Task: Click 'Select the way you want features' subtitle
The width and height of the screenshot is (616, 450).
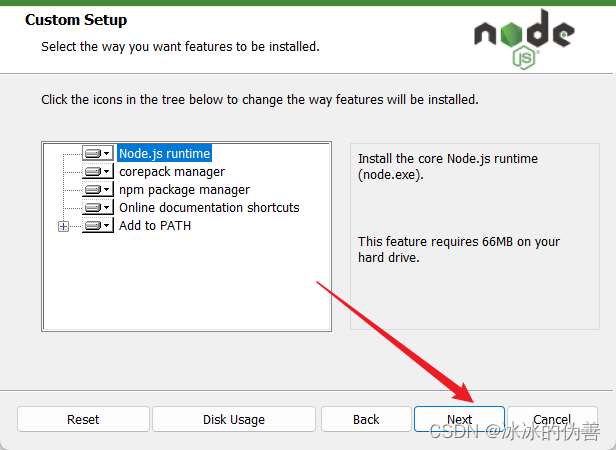Action: tap(180, 47)
